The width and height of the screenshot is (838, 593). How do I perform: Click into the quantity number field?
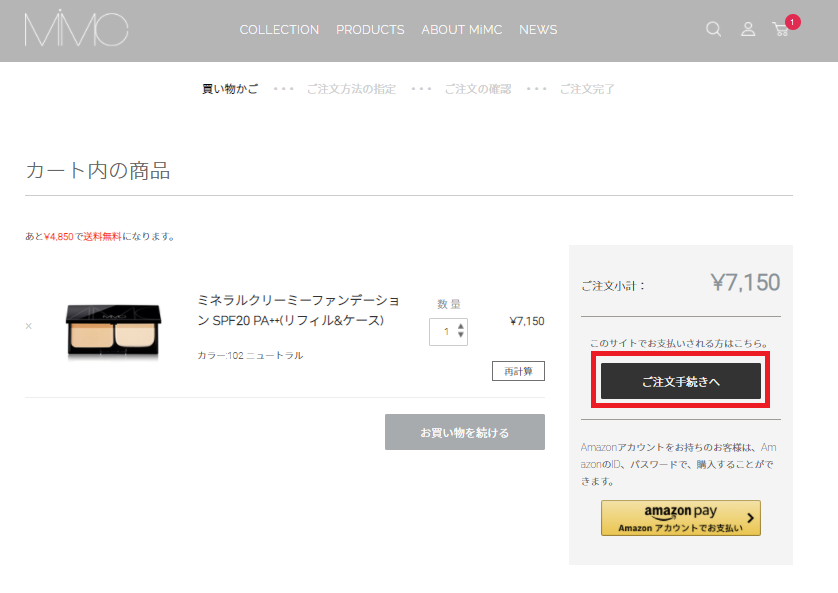pos(444,331)
